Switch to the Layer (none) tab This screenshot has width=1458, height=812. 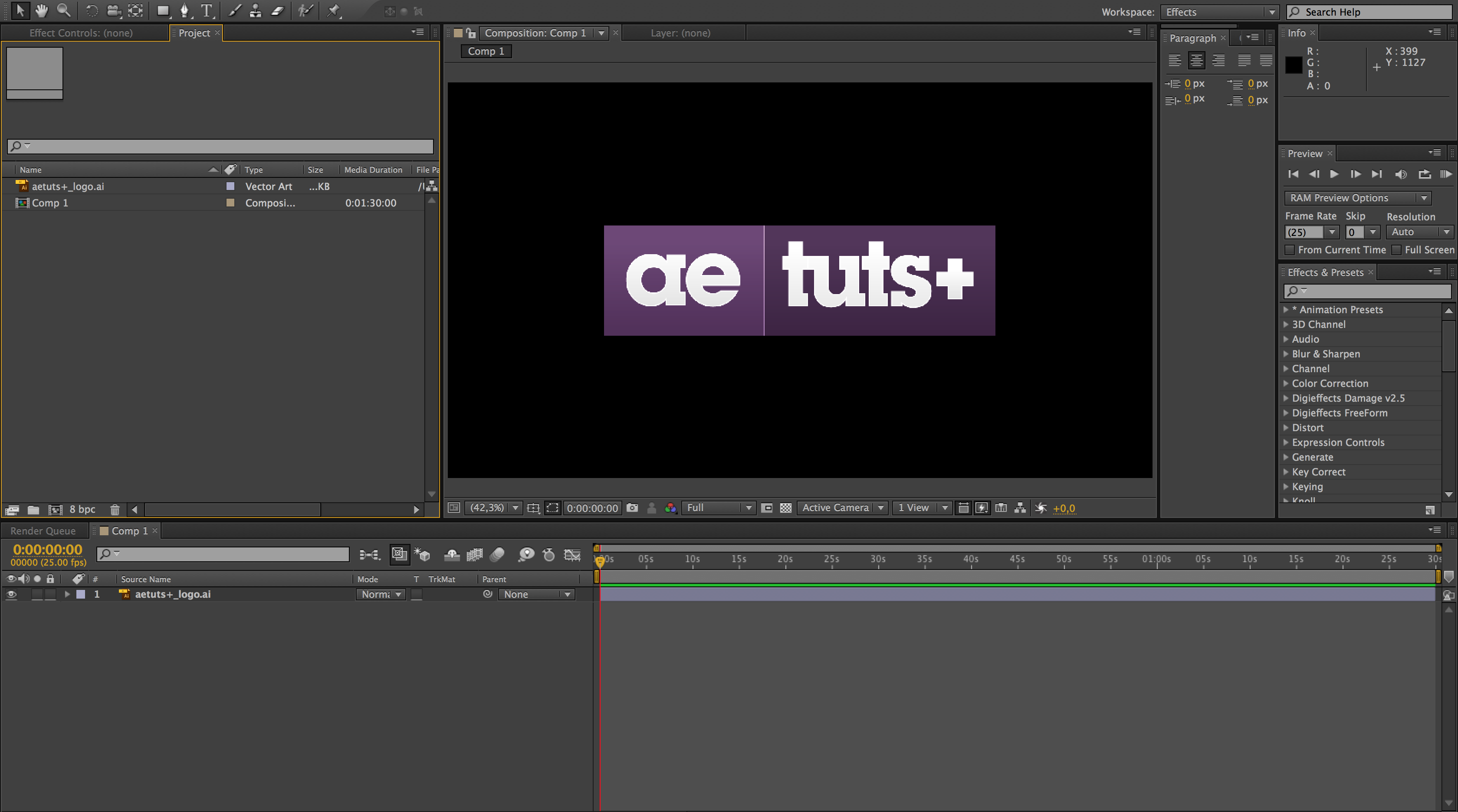click(x=680, y=33)
